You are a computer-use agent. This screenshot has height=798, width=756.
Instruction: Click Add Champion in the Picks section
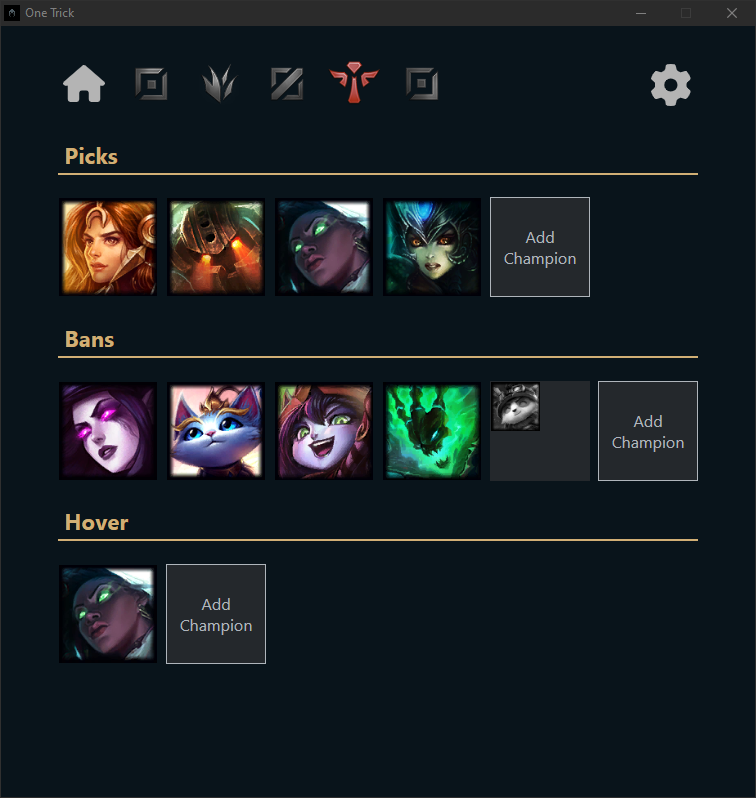tap(540, 247)
